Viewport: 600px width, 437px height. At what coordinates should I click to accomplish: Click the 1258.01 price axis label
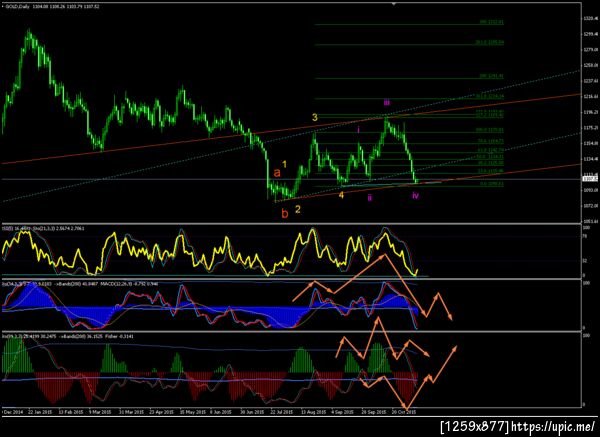(x=592, y=65)
